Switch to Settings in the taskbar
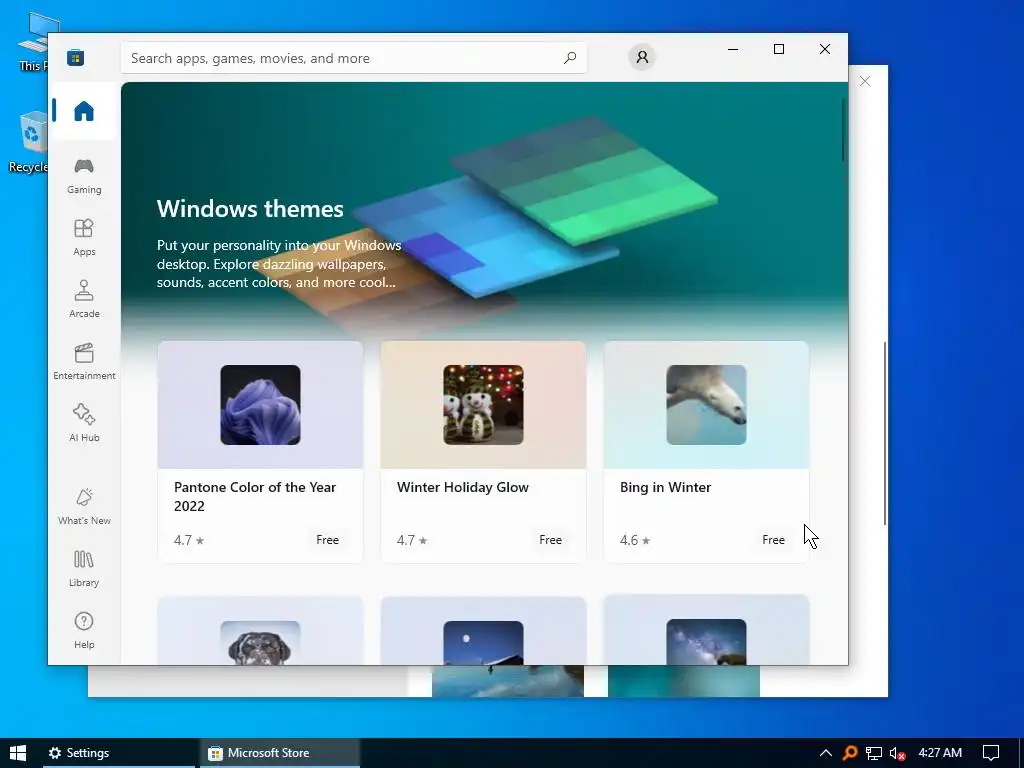The width and height of the screenshot is (1024, 768). 119,753
